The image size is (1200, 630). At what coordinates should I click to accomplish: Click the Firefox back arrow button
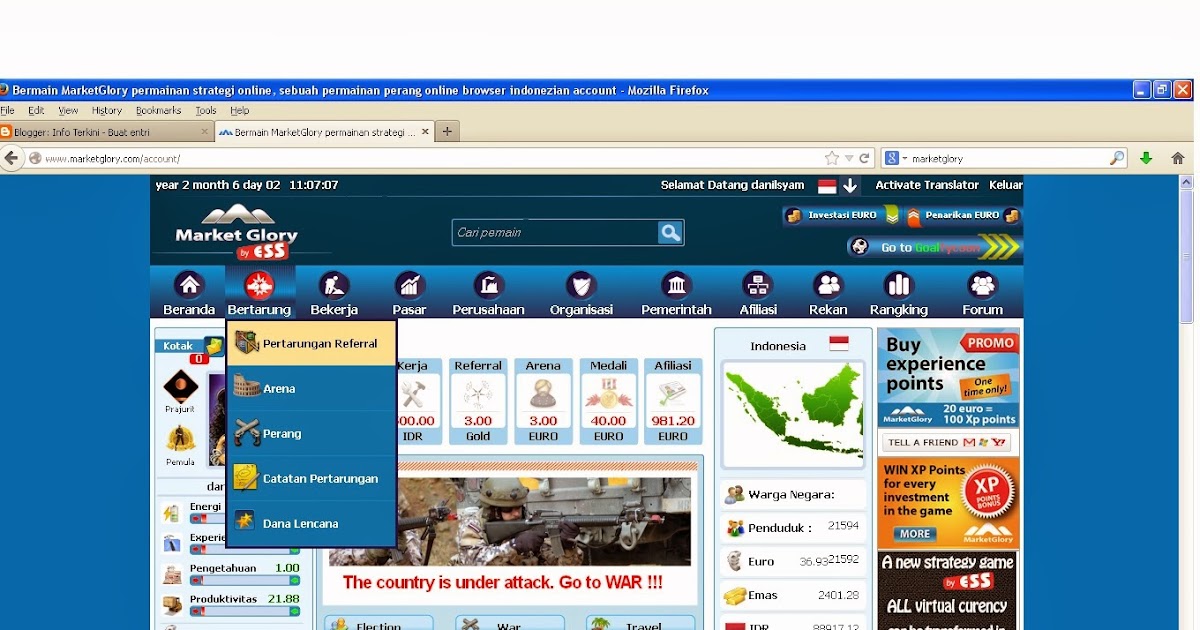tap(12, 158)
